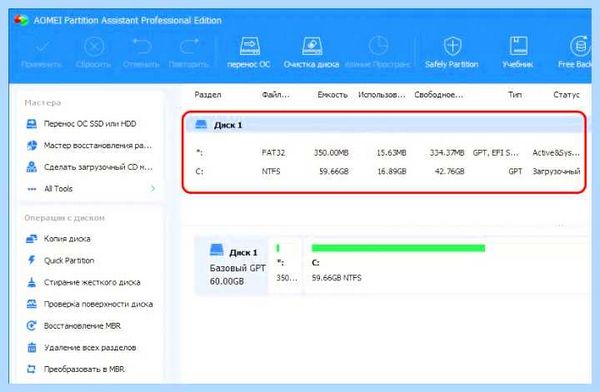This screenshot has height=392, width=600.
Task: Click Преобразовать в MBR operation
Action: point(75,369)
